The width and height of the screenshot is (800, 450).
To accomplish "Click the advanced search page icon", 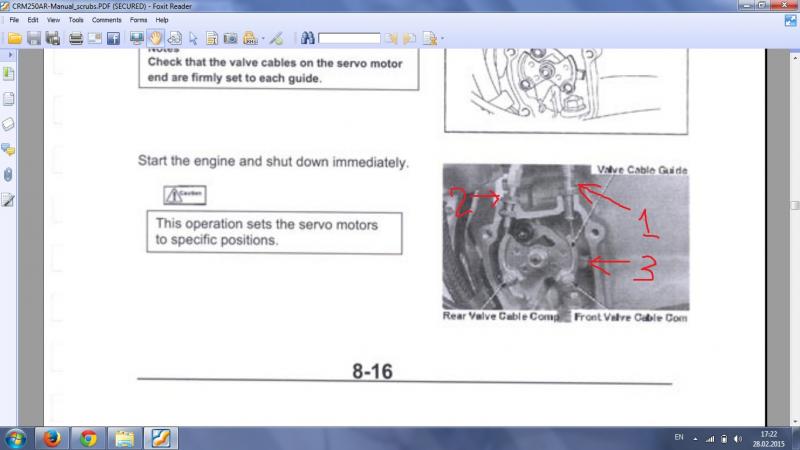I will point(430,38).
